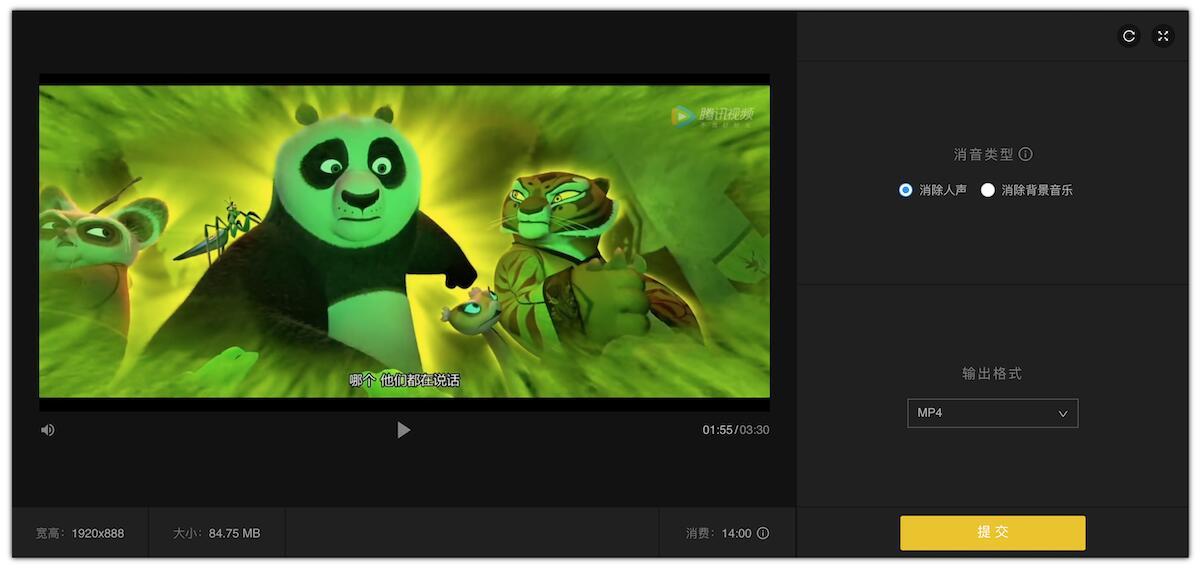Click the current time 01:55 readout
The height and width of the screenshot is (569, 1200).
click(x=717, y=430)
